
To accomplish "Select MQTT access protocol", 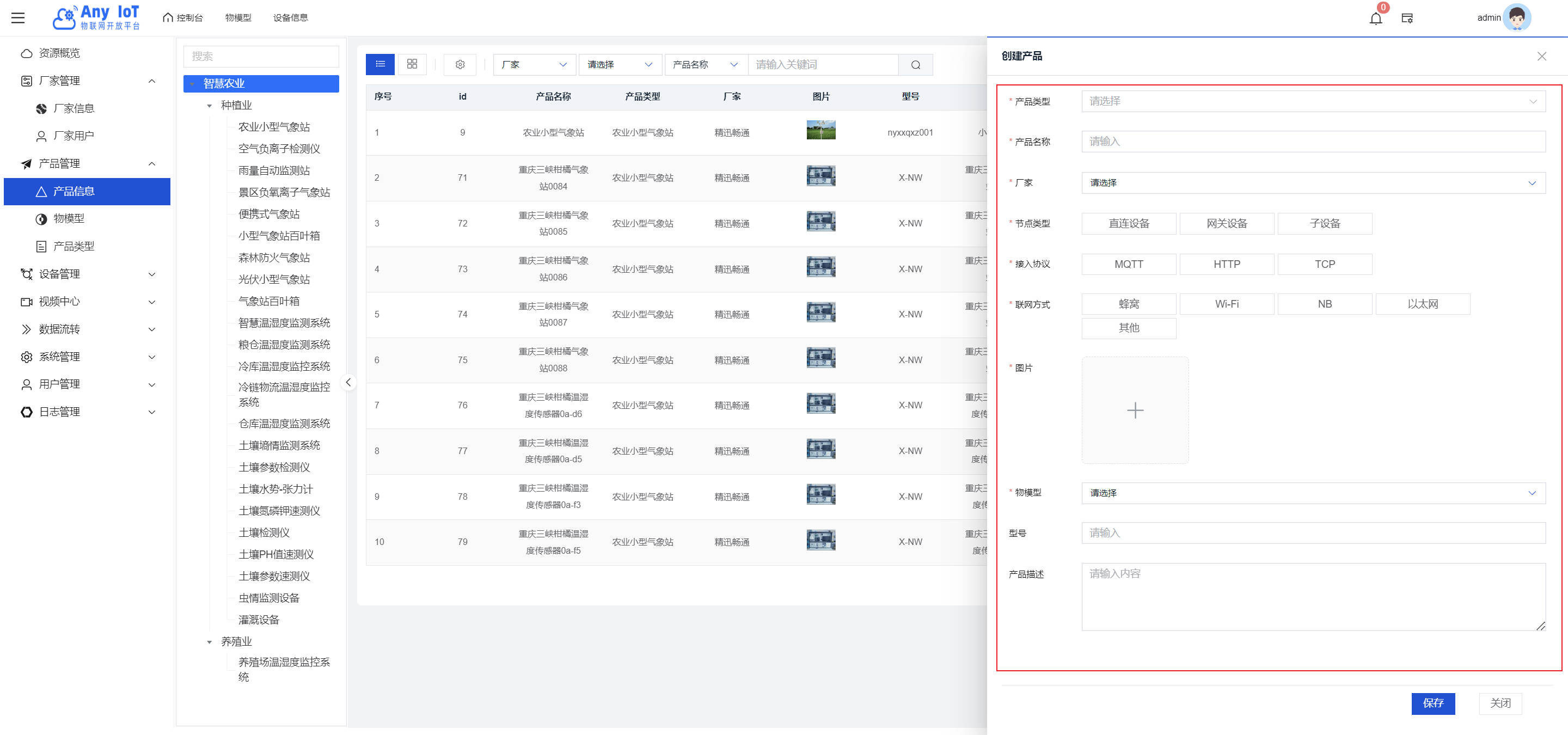I will click(x=1129, y=264).
